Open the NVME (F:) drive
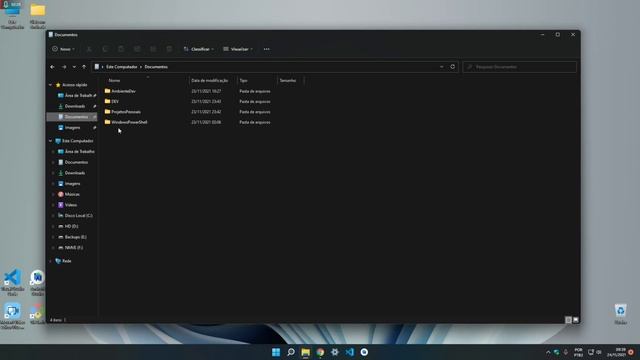This screenshot has width=640, height=360. (x=70, y=248)
